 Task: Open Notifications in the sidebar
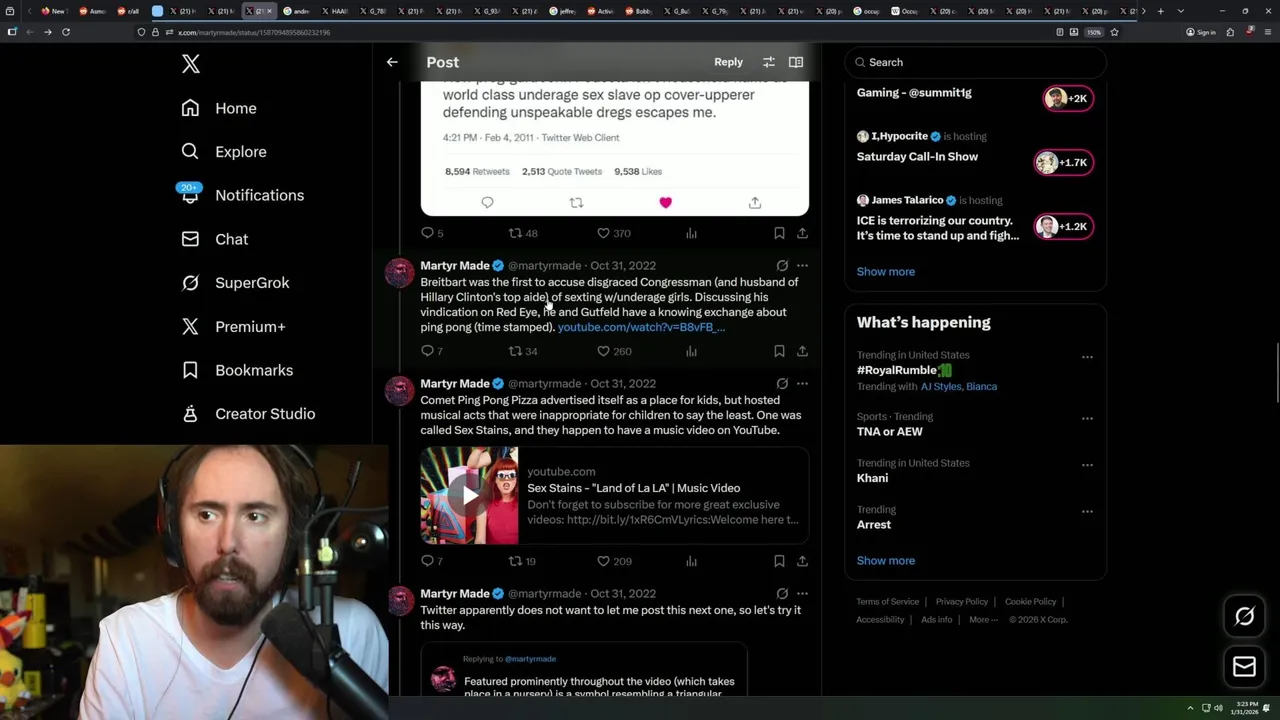coord(241,195)
